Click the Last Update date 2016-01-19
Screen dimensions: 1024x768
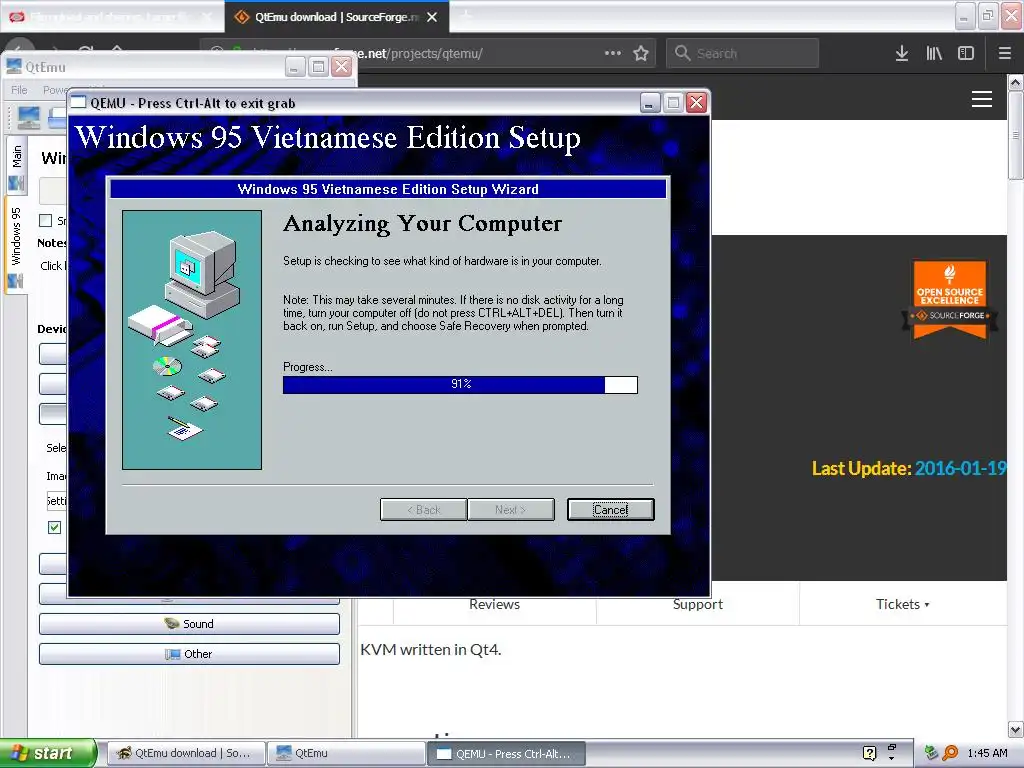coord(960,468)
